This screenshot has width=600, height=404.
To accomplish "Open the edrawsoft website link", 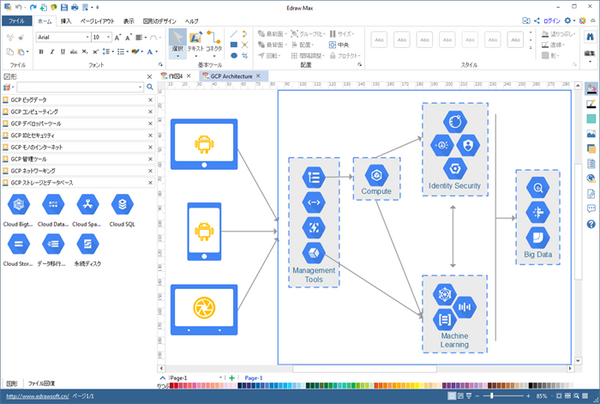I will (38, 396).
